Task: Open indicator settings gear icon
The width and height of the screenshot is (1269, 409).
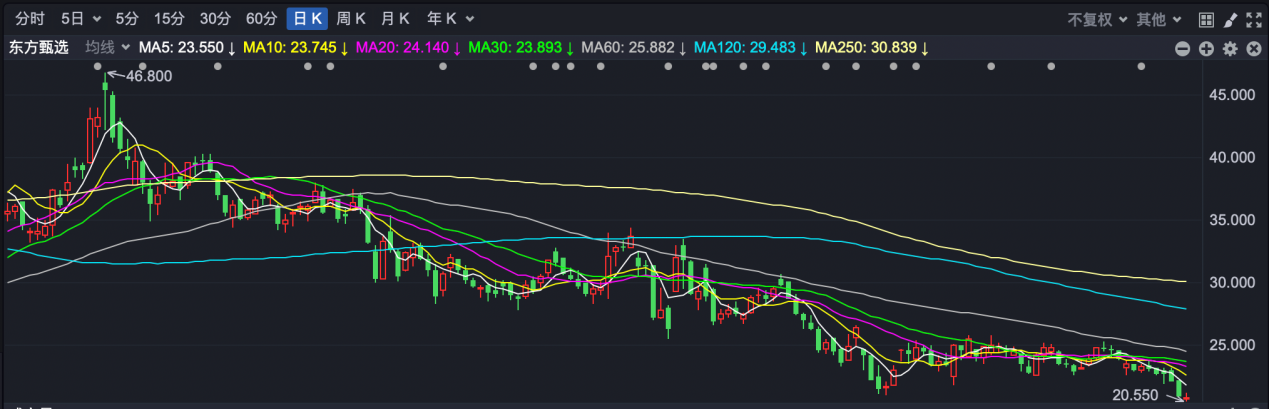Action: pyautogui.click(x=1230, y=48)
